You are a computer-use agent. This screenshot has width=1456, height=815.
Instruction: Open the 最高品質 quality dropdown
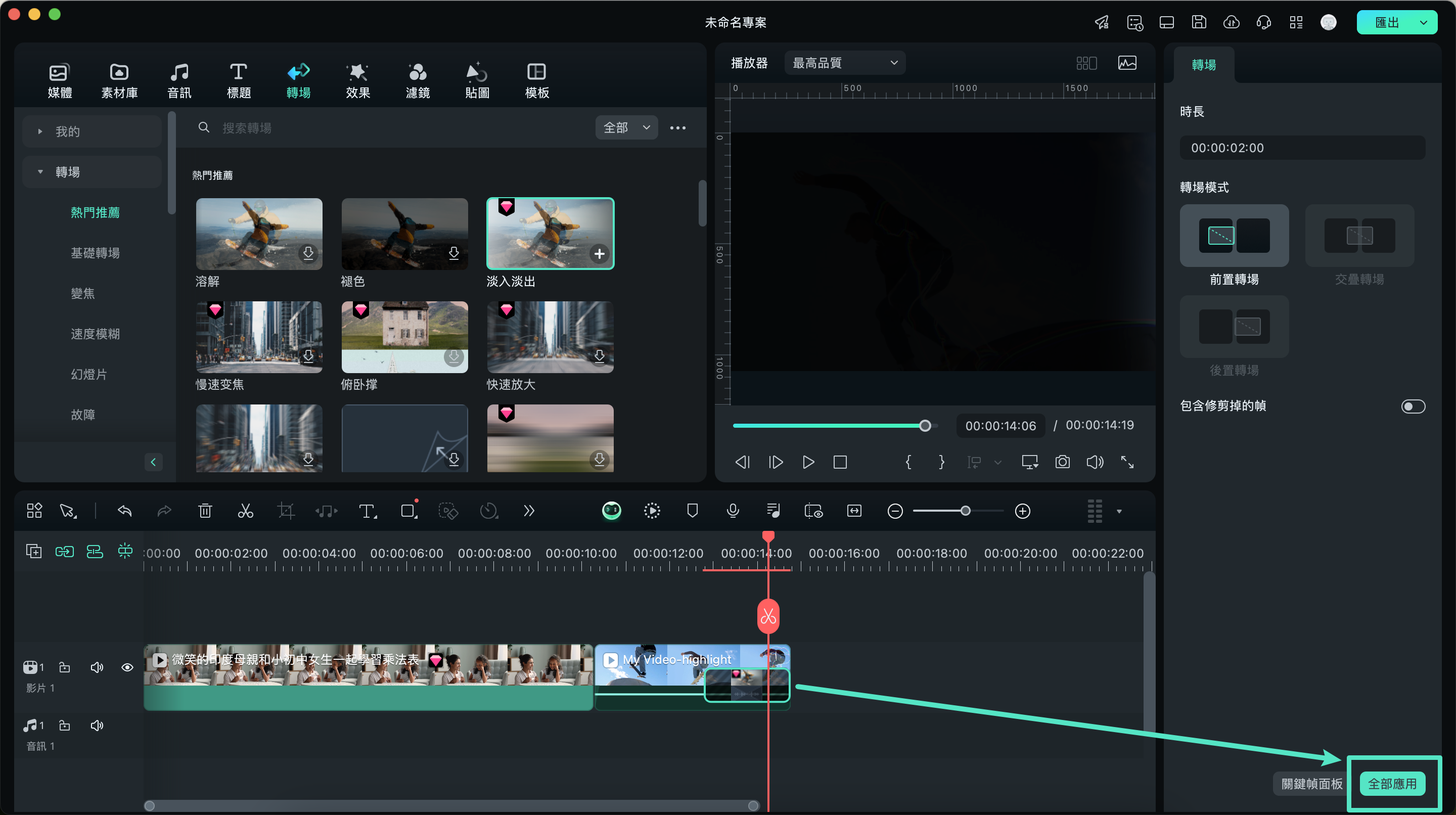point(845,63)
